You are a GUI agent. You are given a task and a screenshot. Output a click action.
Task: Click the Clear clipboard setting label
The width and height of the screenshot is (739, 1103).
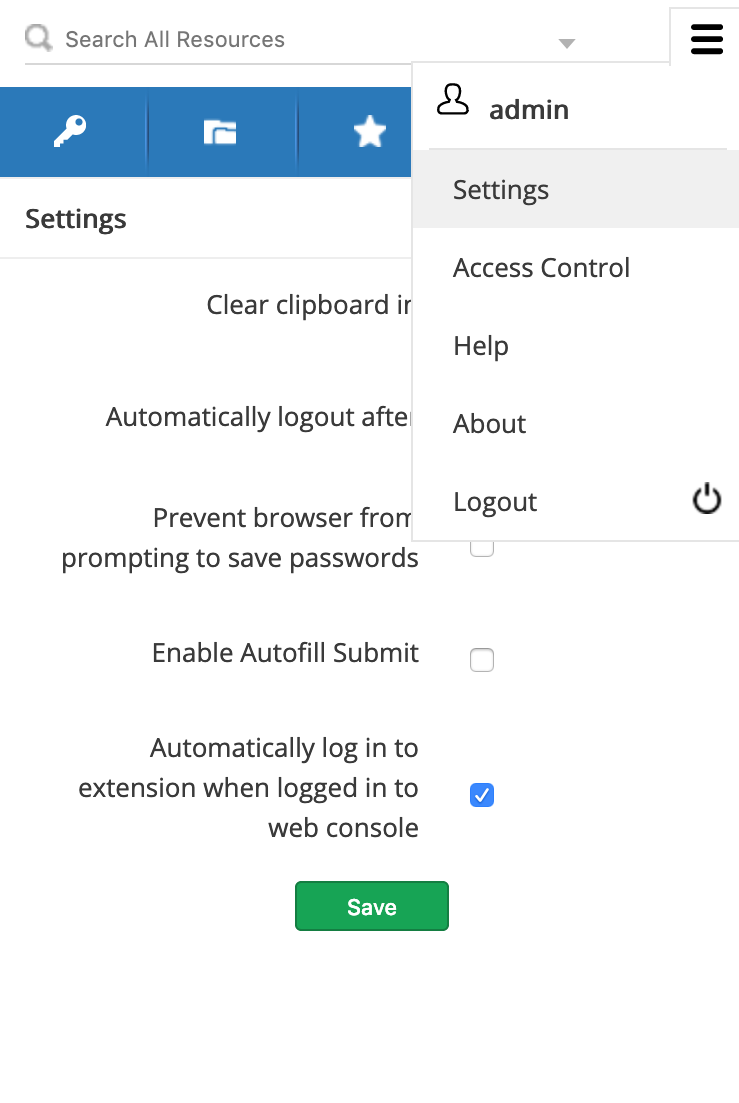tap(309, 305)
